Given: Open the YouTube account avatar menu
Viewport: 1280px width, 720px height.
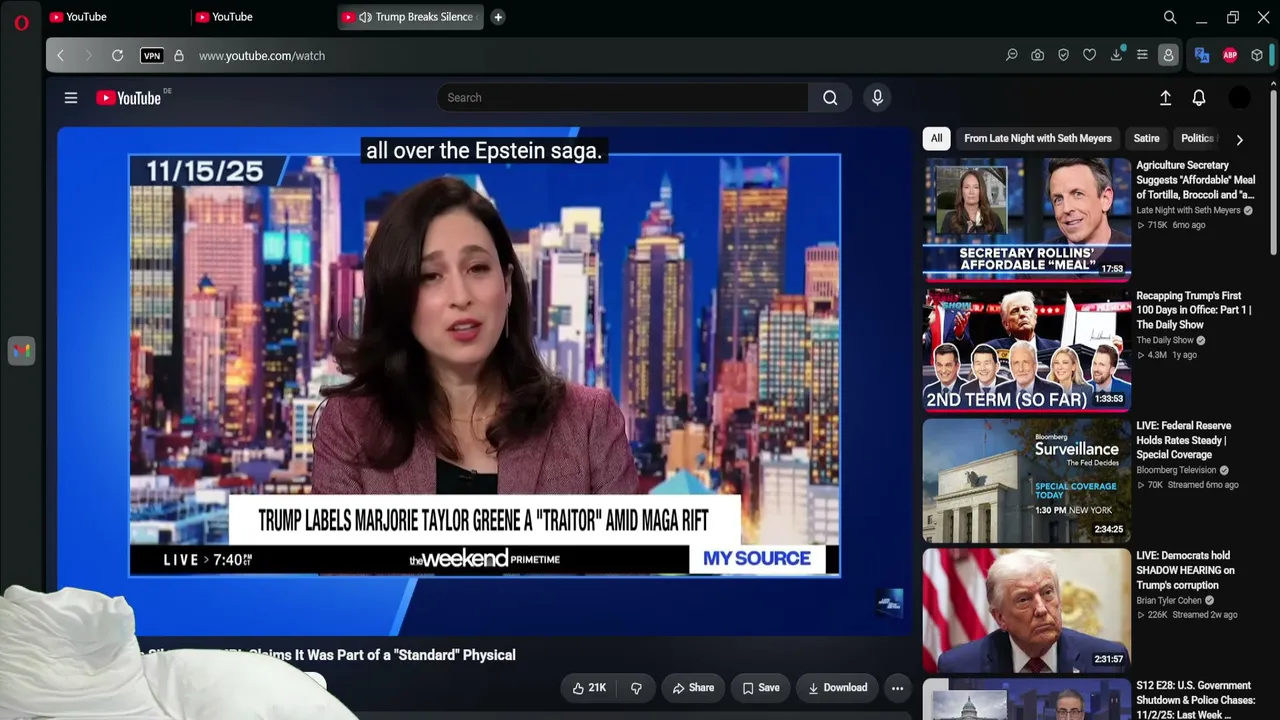Looking at the screenshot, I should [1239, 98].
